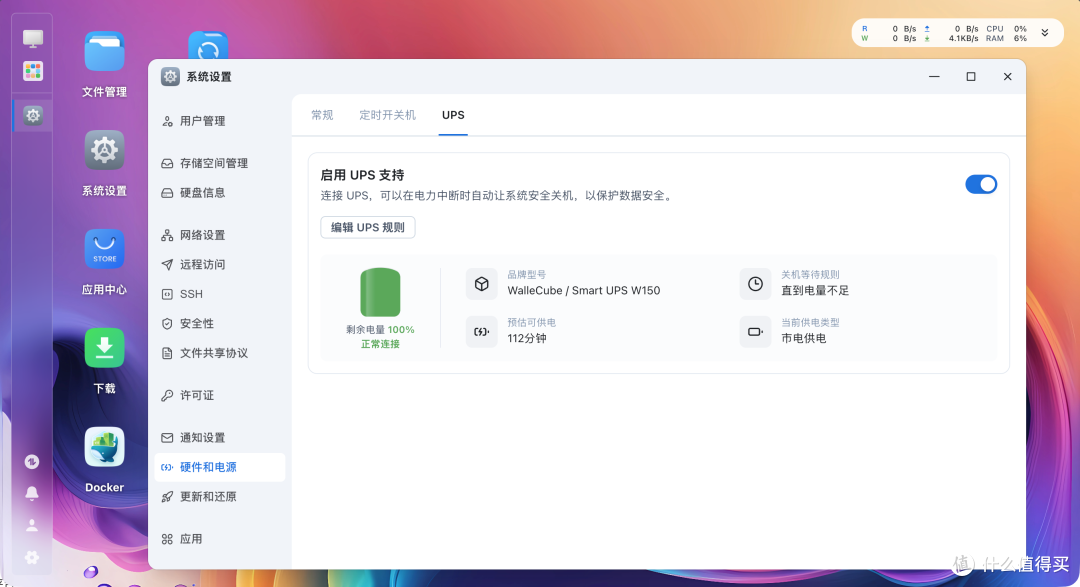Open 通知设置 in sidebar
Viewport: 1080px width, 587px height.
coord(220,437)
